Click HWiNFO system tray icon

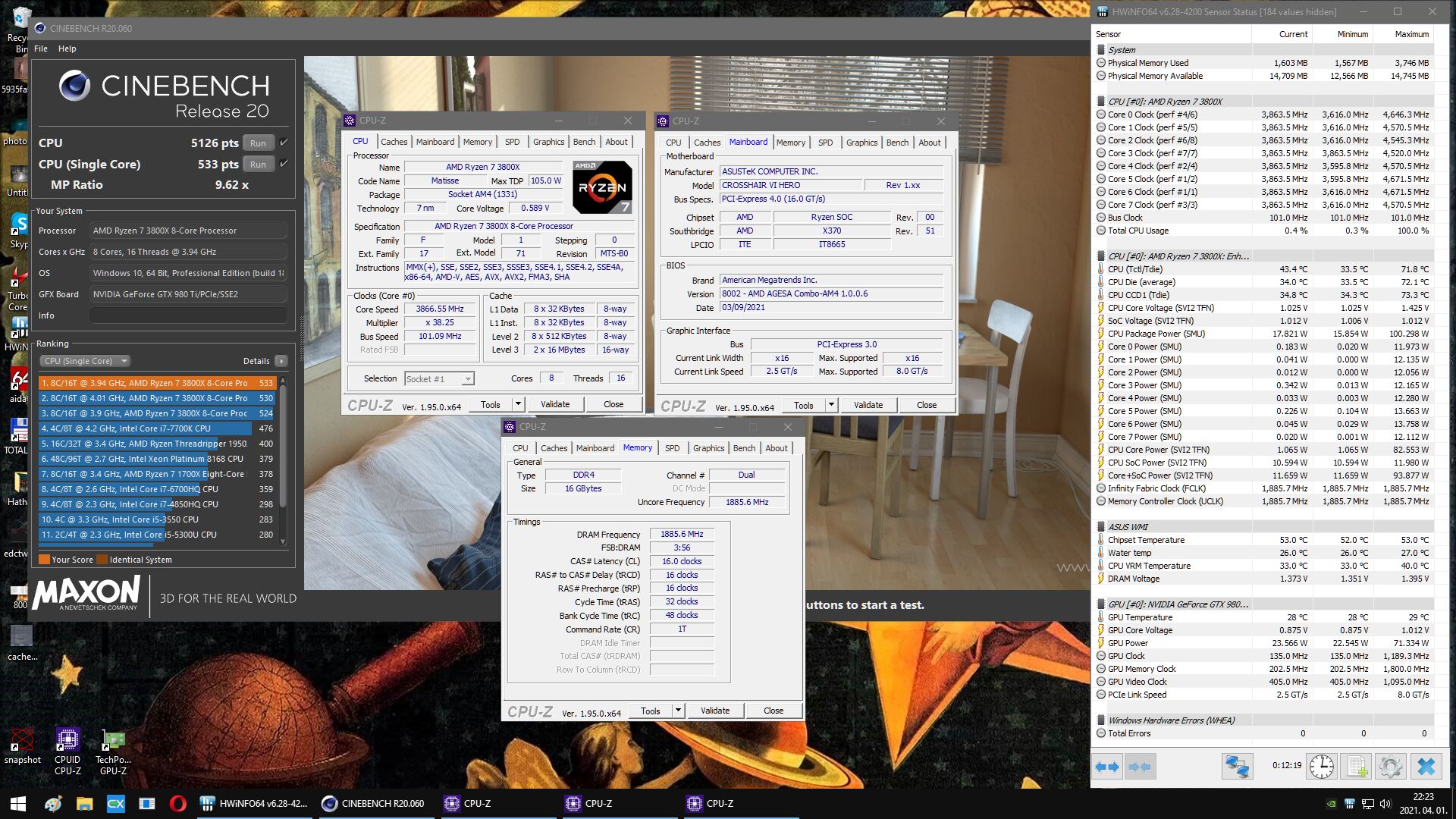coord(1350,804)
